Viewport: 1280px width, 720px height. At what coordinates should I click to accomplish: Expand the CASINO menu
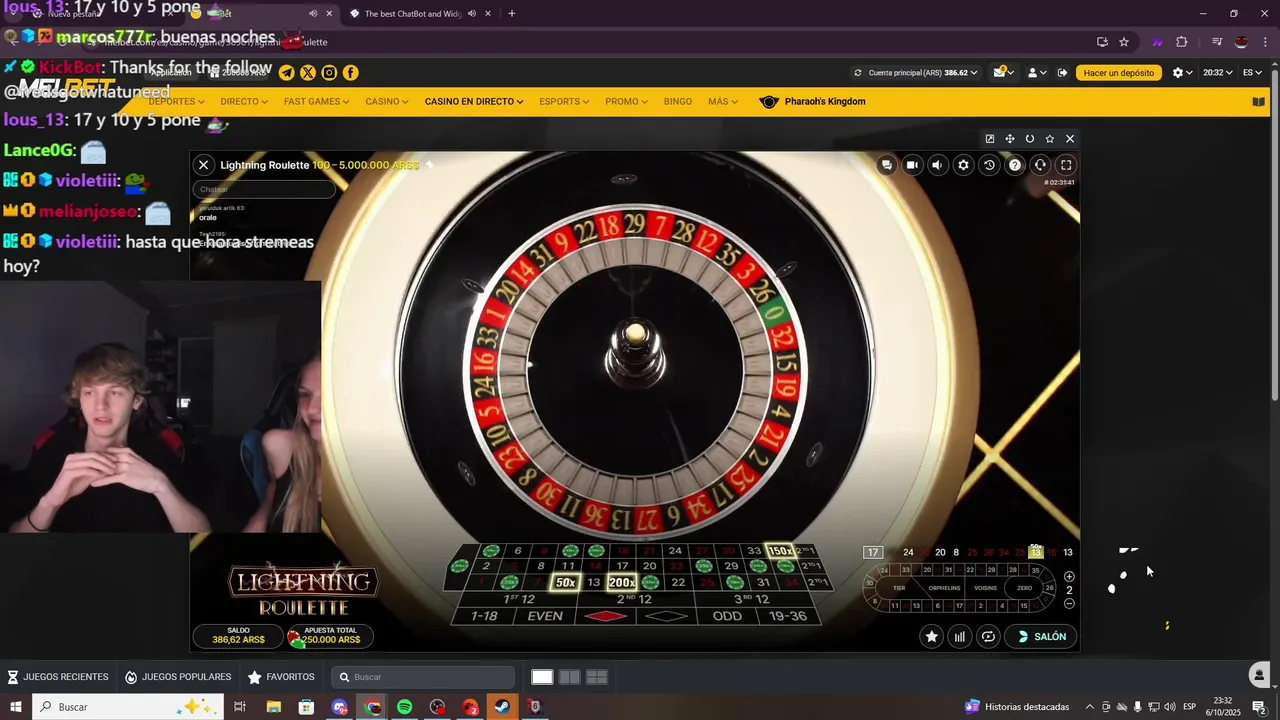(387, 101)
